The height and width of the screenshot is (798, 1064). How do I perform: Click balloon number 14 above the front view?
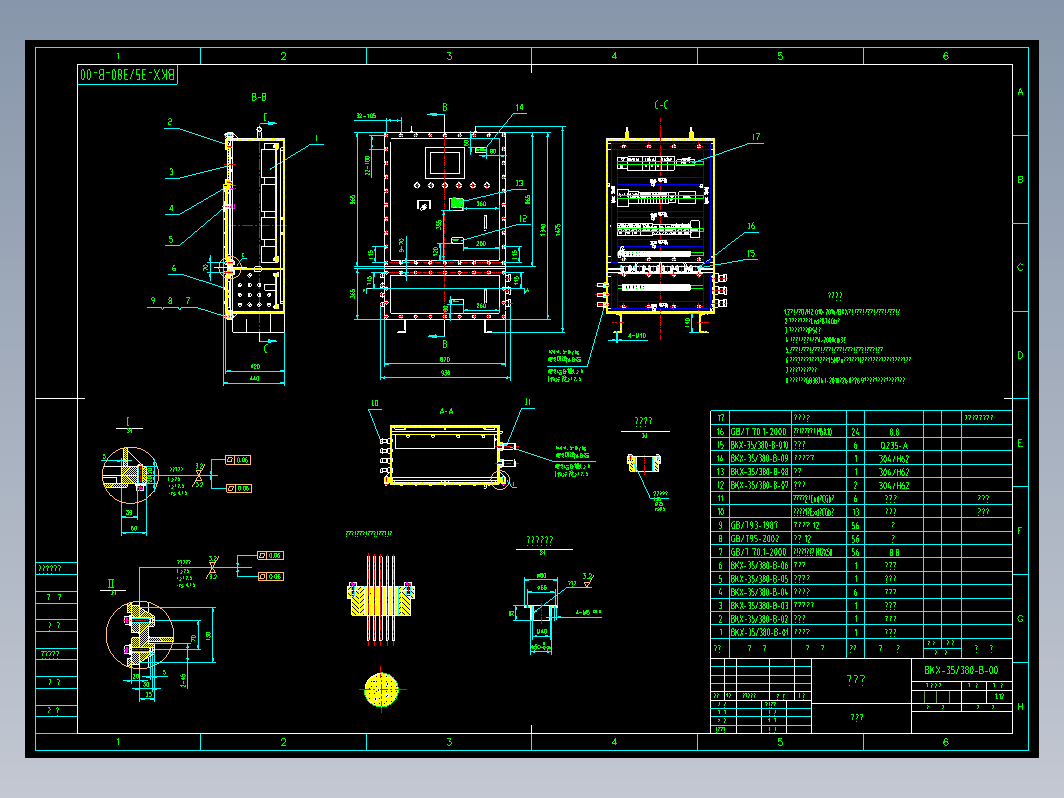click(x=520, y=107)
